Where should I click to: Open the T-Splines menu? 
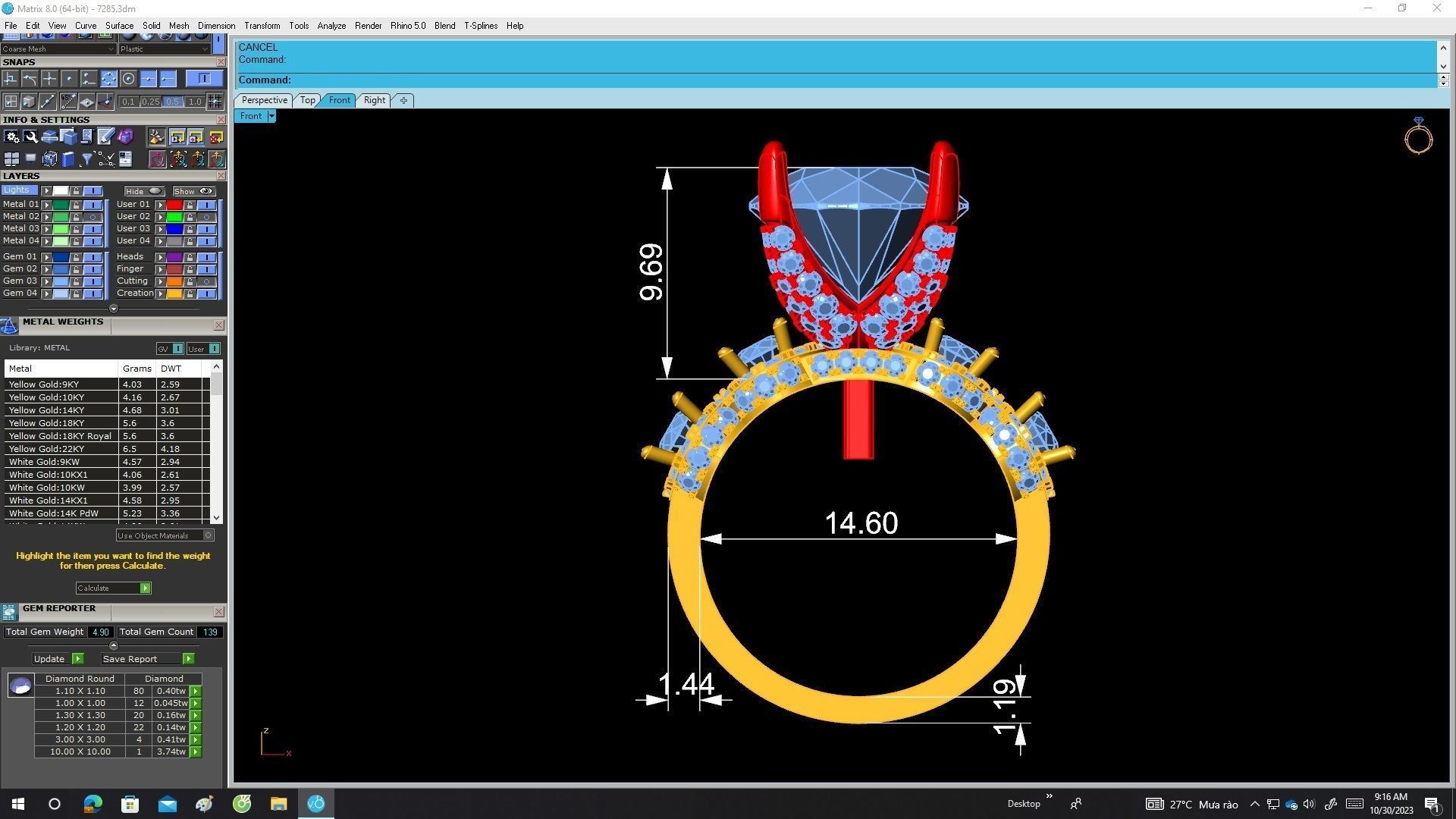pyautogui.click(x=481, y=26)
